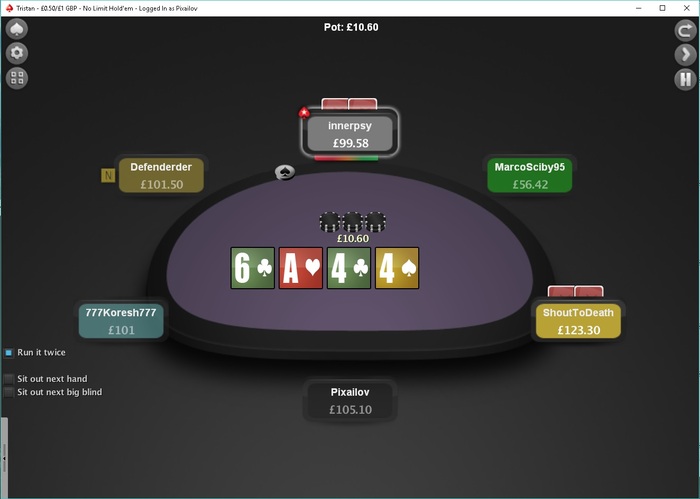Screen dimensions: 700x499
Task: Toggle the Run it twice checkbox
Action: pos(8,353)
